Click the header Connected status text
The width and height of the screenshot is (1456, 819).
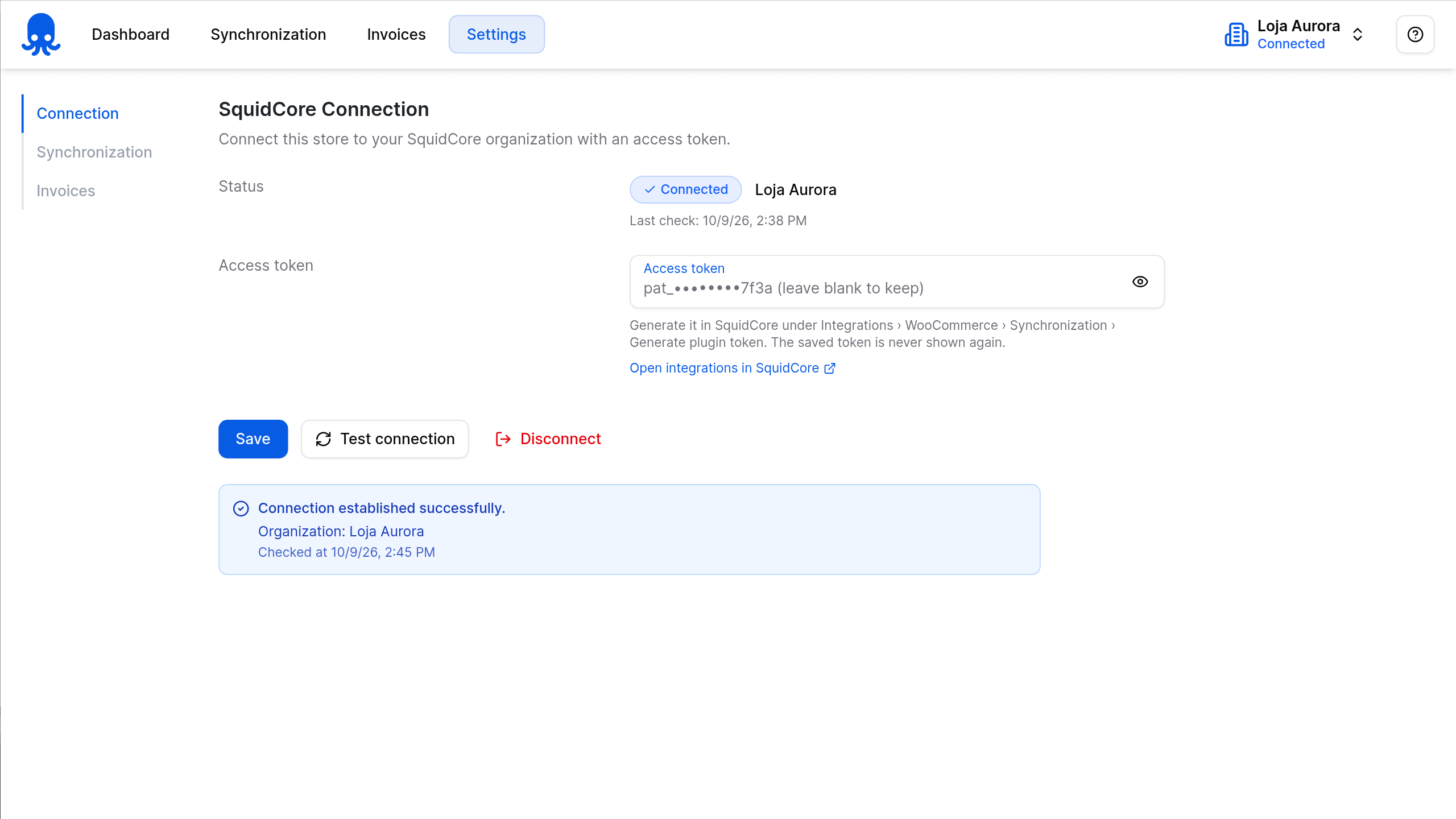pos(1290,44)
